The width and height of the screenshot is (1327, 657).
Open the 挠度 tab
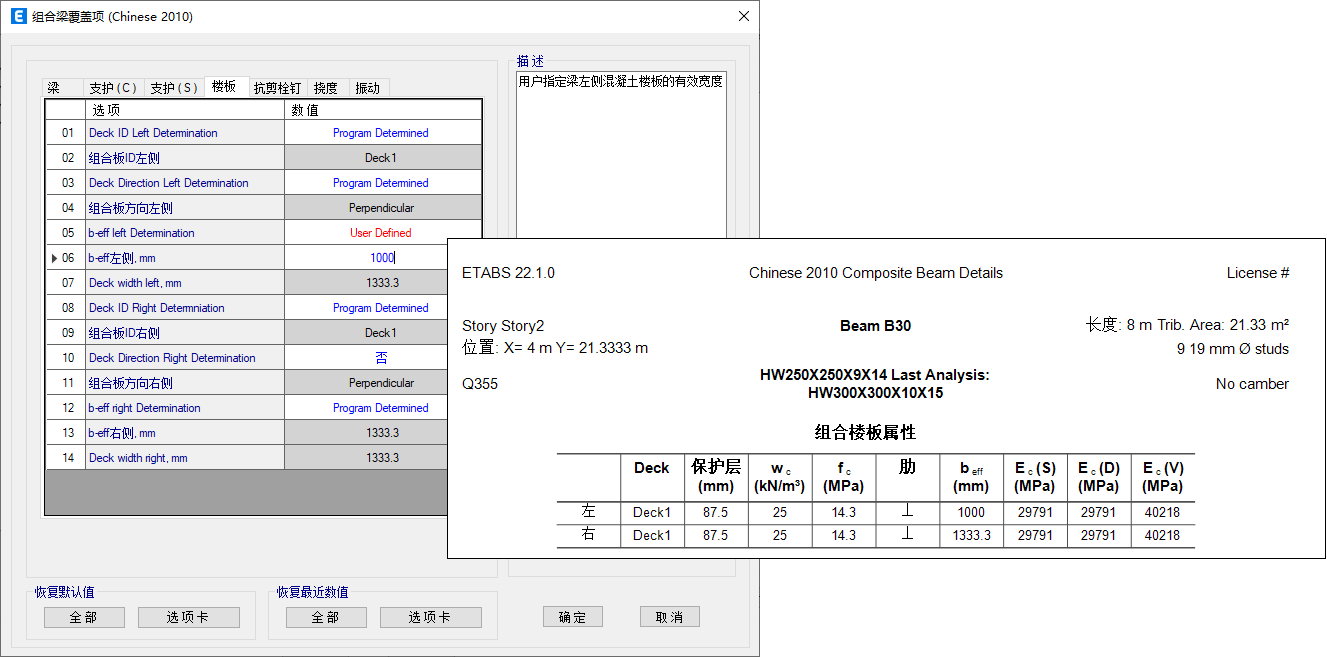(x=326, y=88)
